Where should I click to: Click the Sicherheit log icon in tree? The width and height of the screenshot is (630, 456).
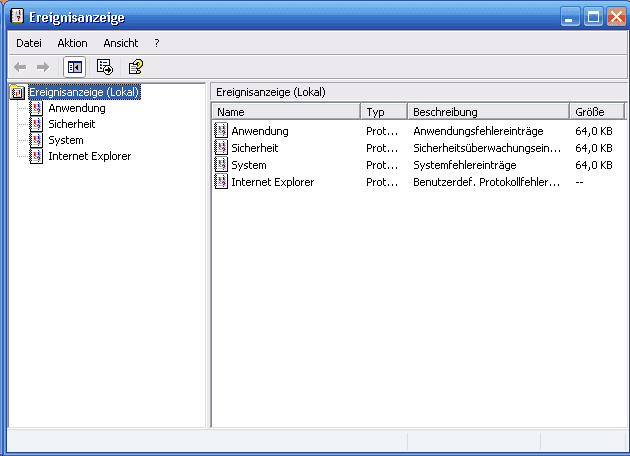(36, 124)
